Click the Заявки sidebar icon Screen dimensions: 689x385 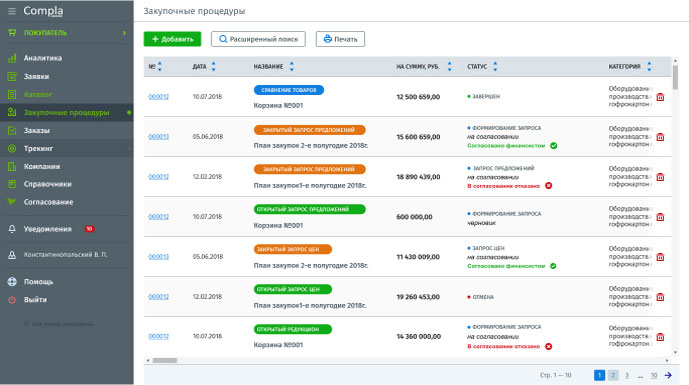pyautogui.click(x=12, y=76)
